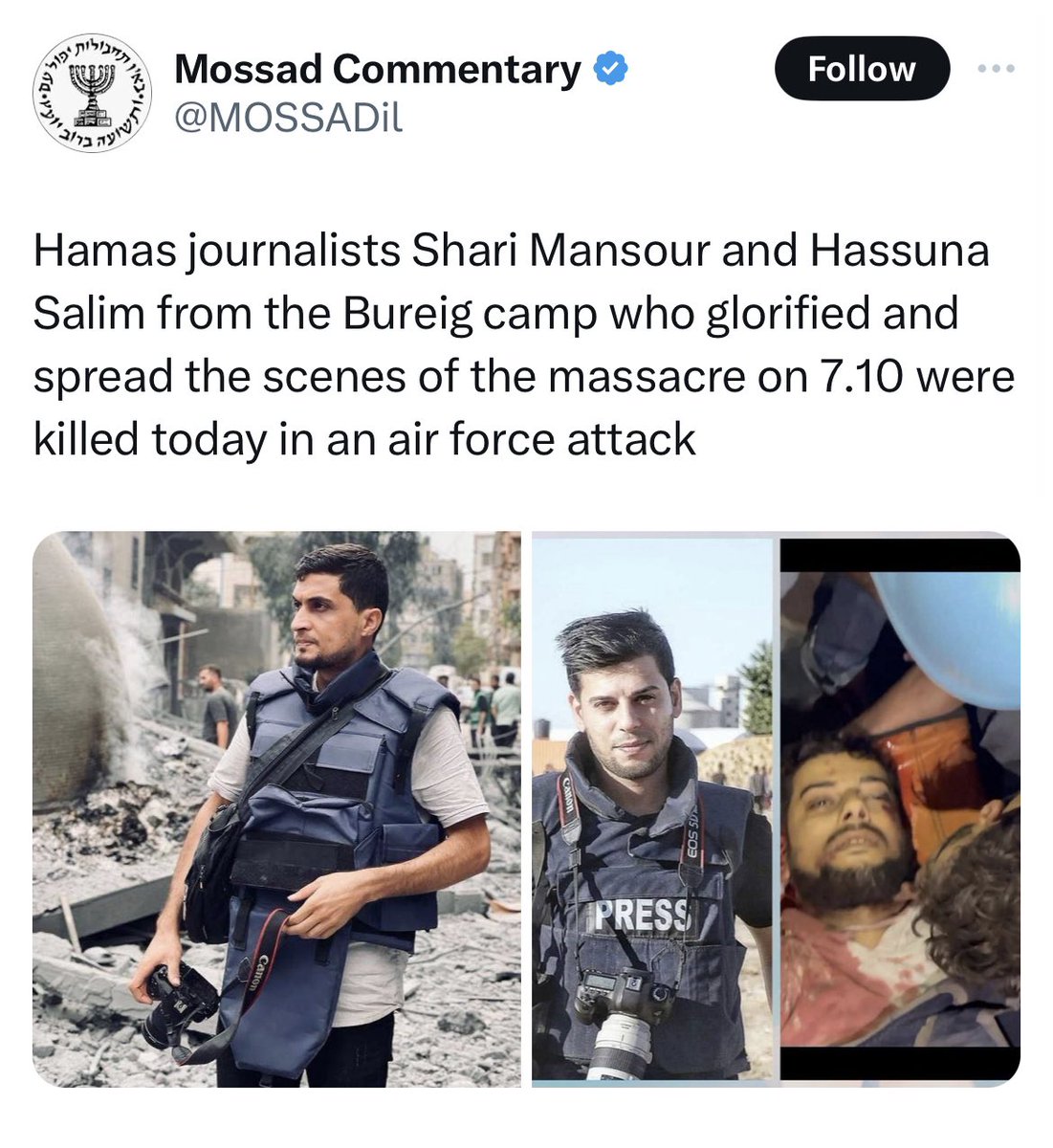Image resolution: width=1053 pixels, height=1148 pixels.
Task: Open the middle photo with PRESS vest
Action: tap(652, 809)
